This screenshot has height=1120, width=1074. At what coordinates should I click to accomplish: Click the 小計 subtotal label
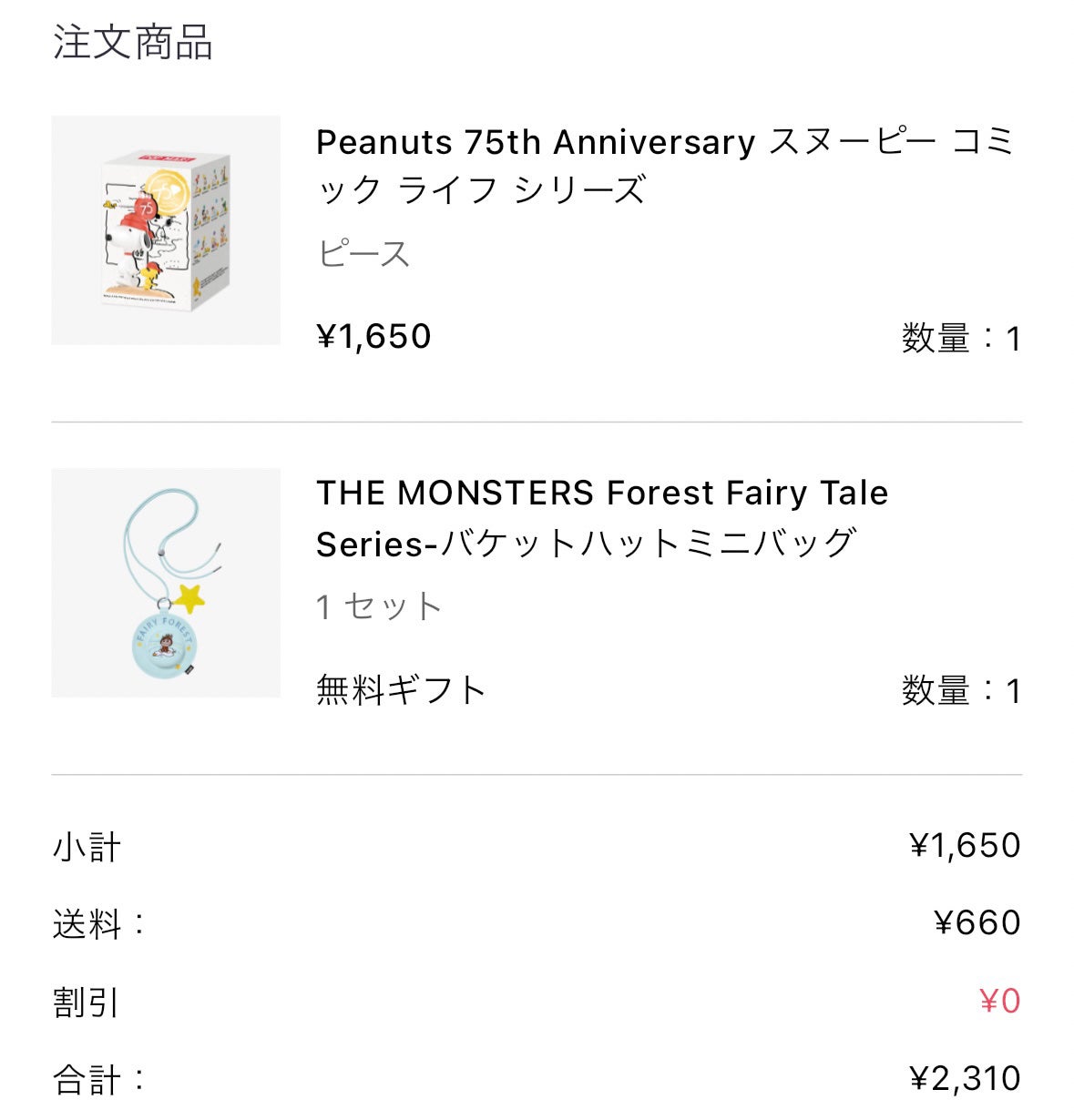pyautogui.click(x=87, y=847)
